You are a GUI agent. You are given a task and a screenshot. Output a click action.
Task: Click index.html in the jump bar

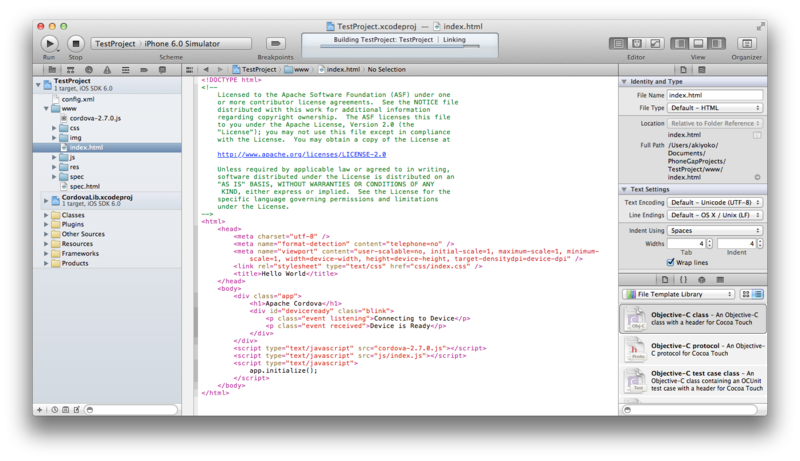339,69
